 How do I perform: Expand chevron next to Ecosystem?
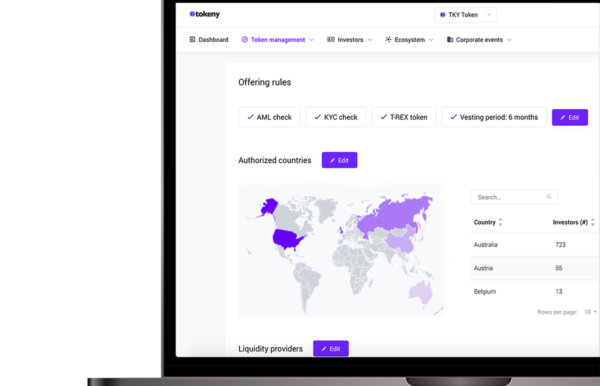431,40
